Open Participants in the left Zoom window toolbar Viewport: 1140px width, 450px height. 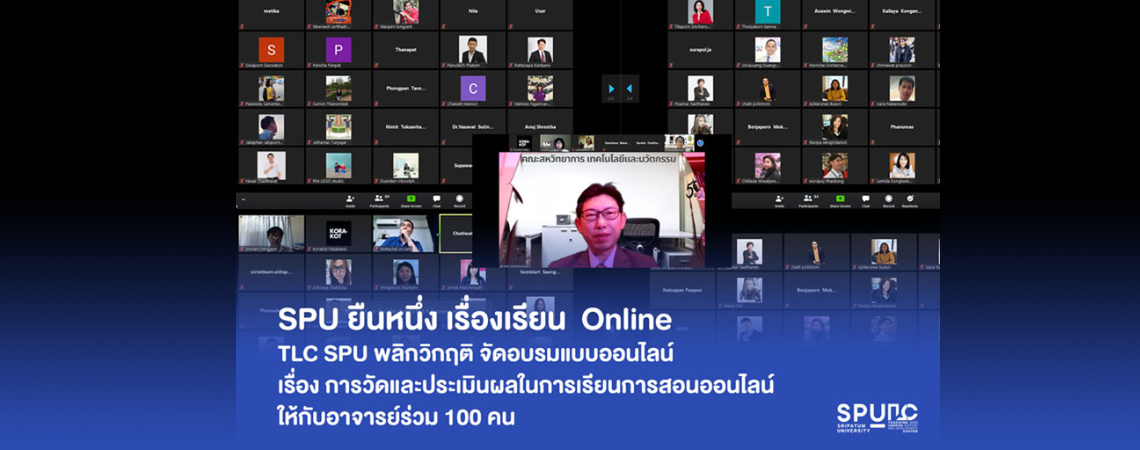[x=382, y=201]
